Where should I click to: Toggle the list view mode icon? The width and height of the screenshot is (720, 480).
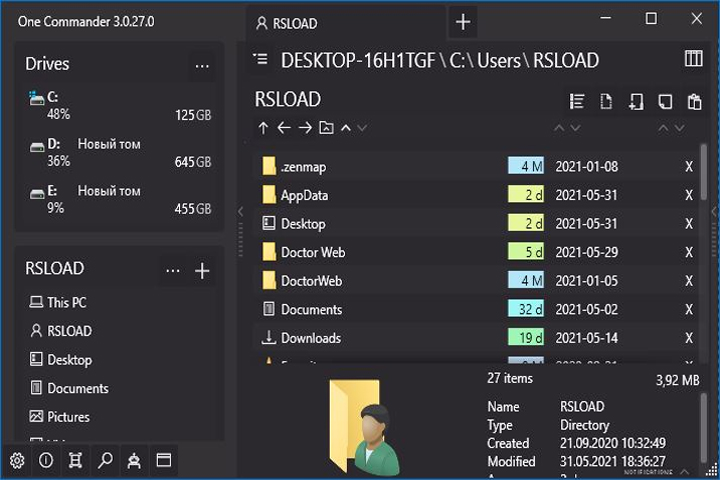(x=577, y=101)
